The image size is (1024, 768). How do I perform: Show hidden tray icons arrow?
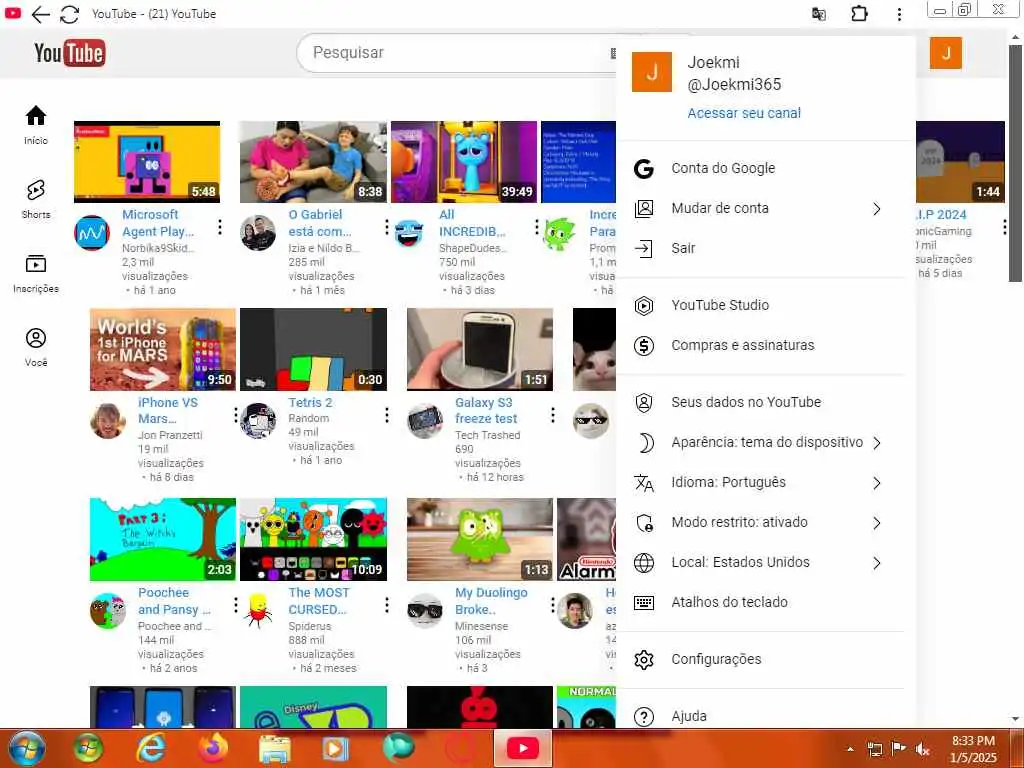850,749
